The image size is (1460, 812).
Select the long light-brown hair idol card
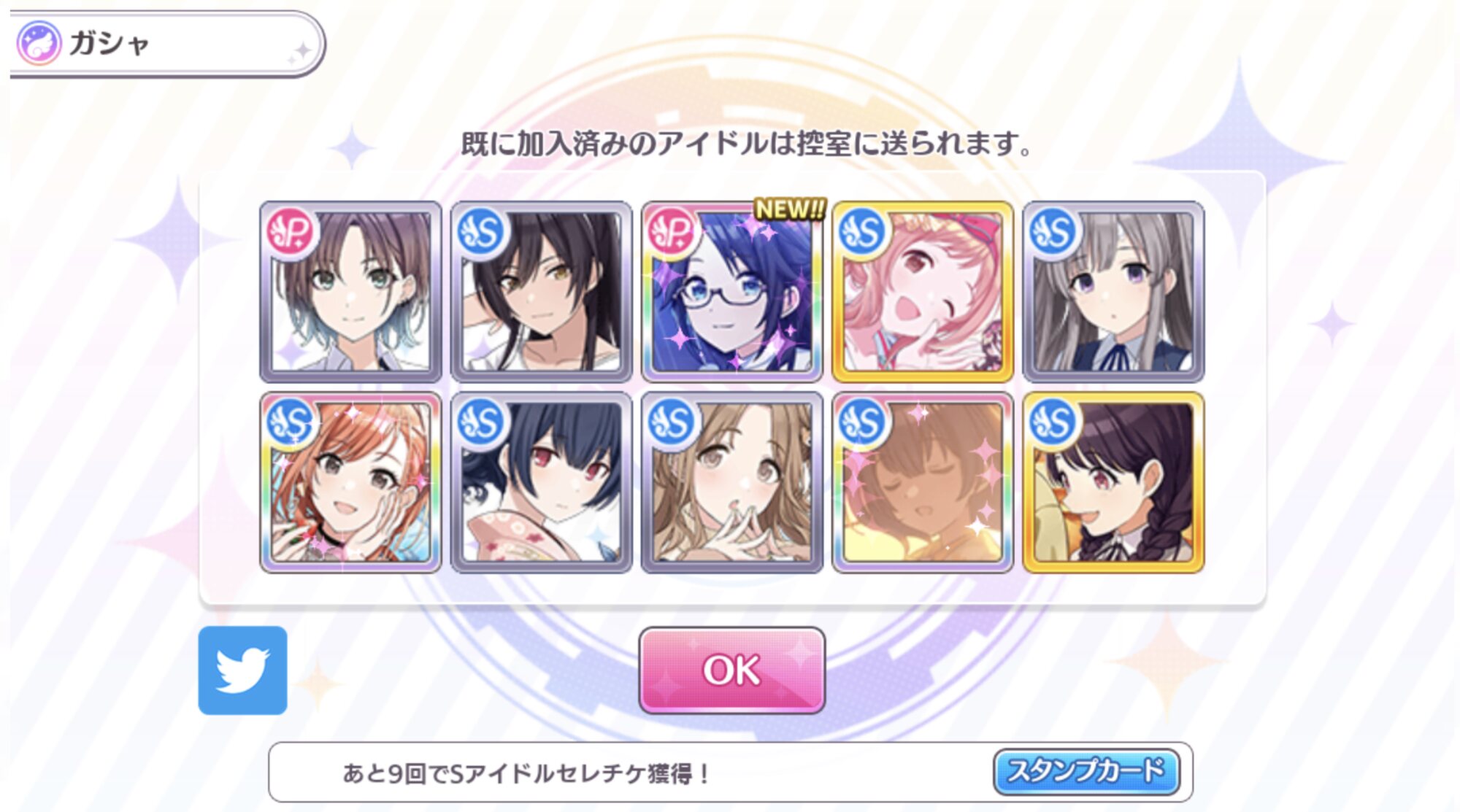[x=731, y=482]
